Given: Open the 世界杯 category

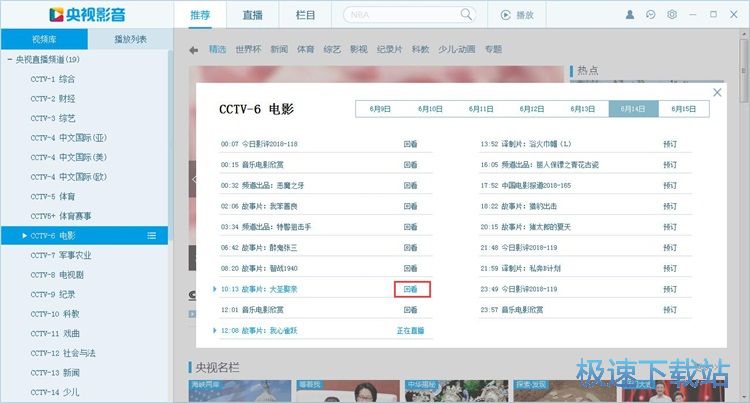Looking at the screenshot, I should click(x=248, y=49).
